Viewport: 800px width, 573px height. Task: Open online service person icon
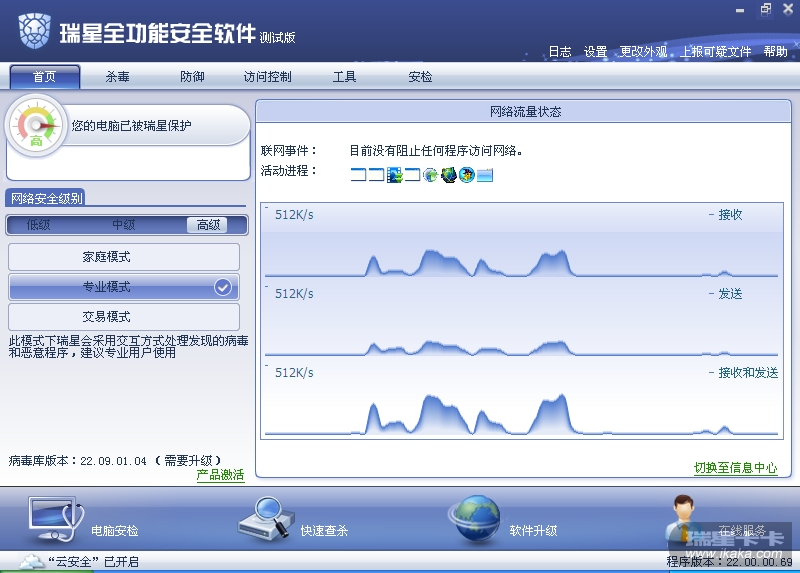[x=683, y=518]
